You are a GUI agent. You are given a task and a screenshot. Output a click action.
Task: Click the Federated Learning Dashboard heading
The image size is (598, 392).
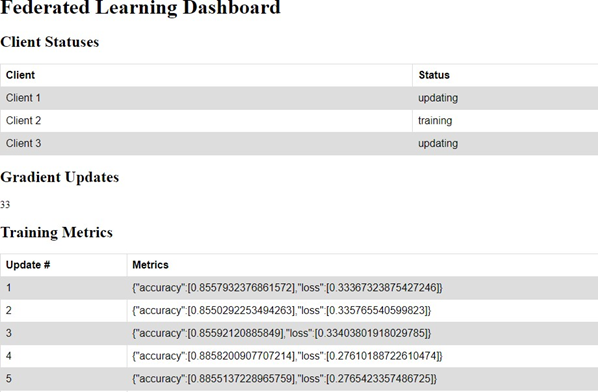pyautogui.click(x=140, y=8)
